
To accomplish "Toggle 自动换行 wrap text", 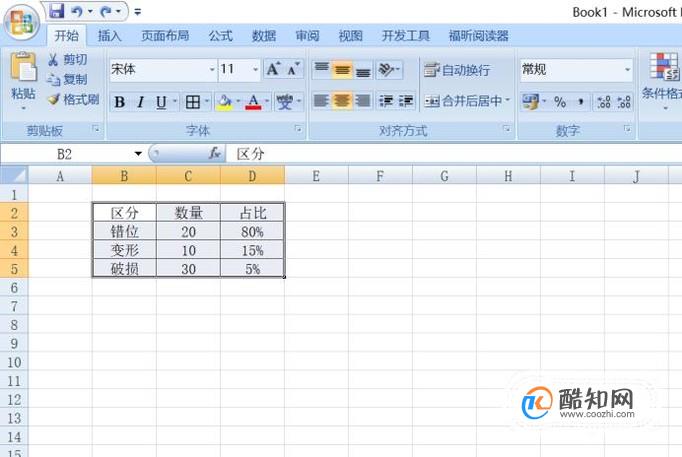I will (458, 70).
